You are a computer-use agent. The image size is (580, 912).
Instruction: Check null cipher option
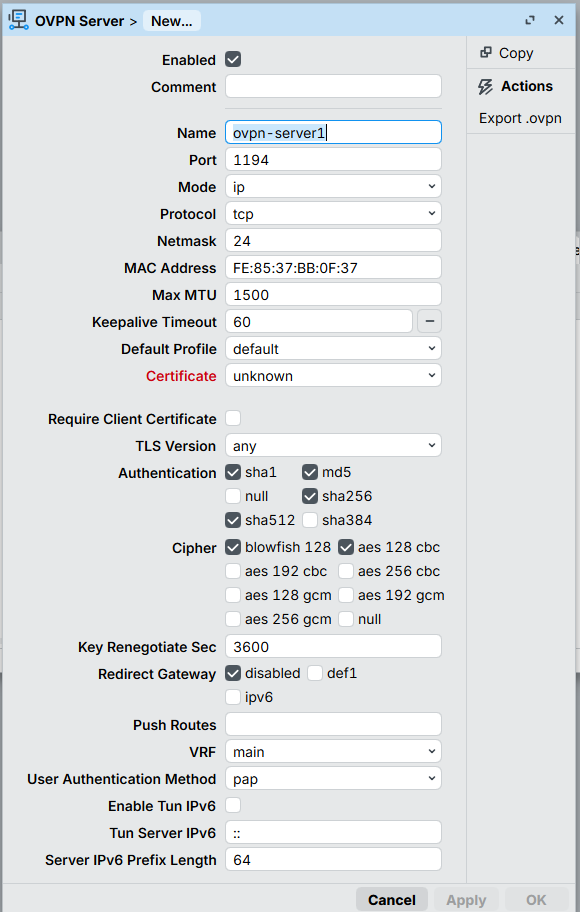[346, 619]
